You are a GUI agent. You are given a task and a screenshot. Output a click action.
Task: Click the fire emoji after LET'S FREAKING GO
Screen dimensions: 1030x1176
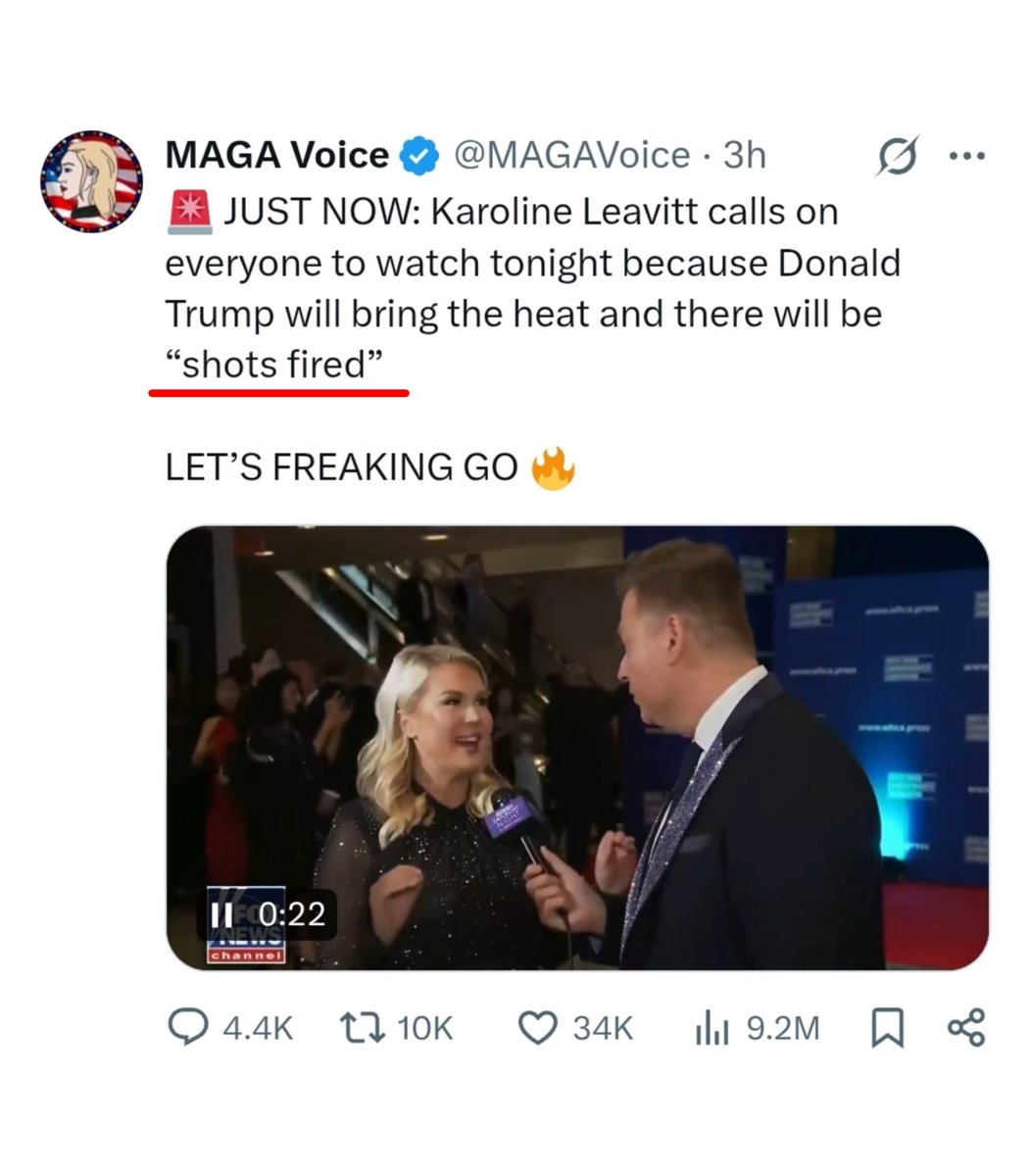[553, 467]
